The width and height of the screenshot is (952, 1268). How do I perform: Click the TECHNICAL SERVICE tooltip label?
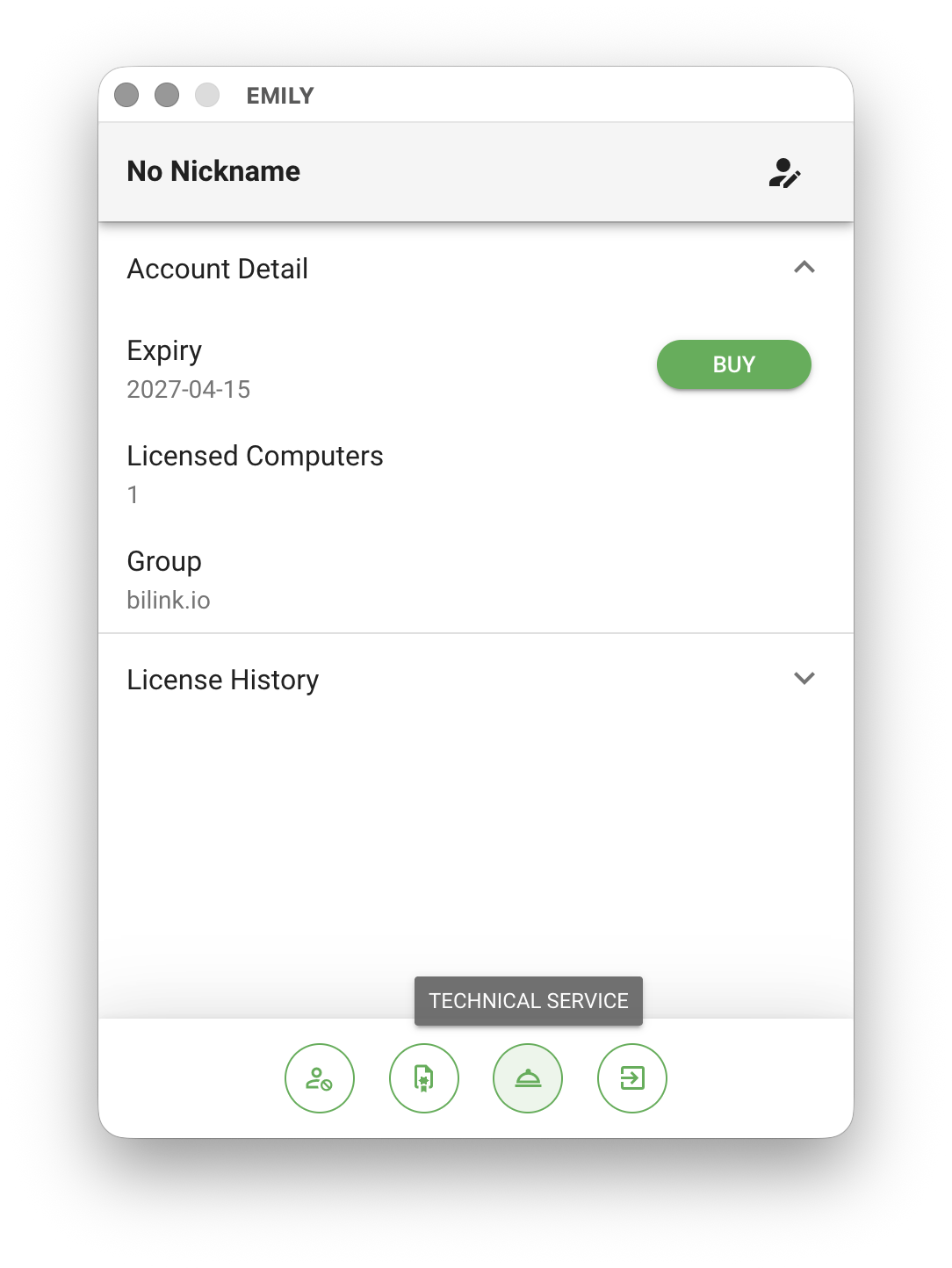click(529, 1001)
